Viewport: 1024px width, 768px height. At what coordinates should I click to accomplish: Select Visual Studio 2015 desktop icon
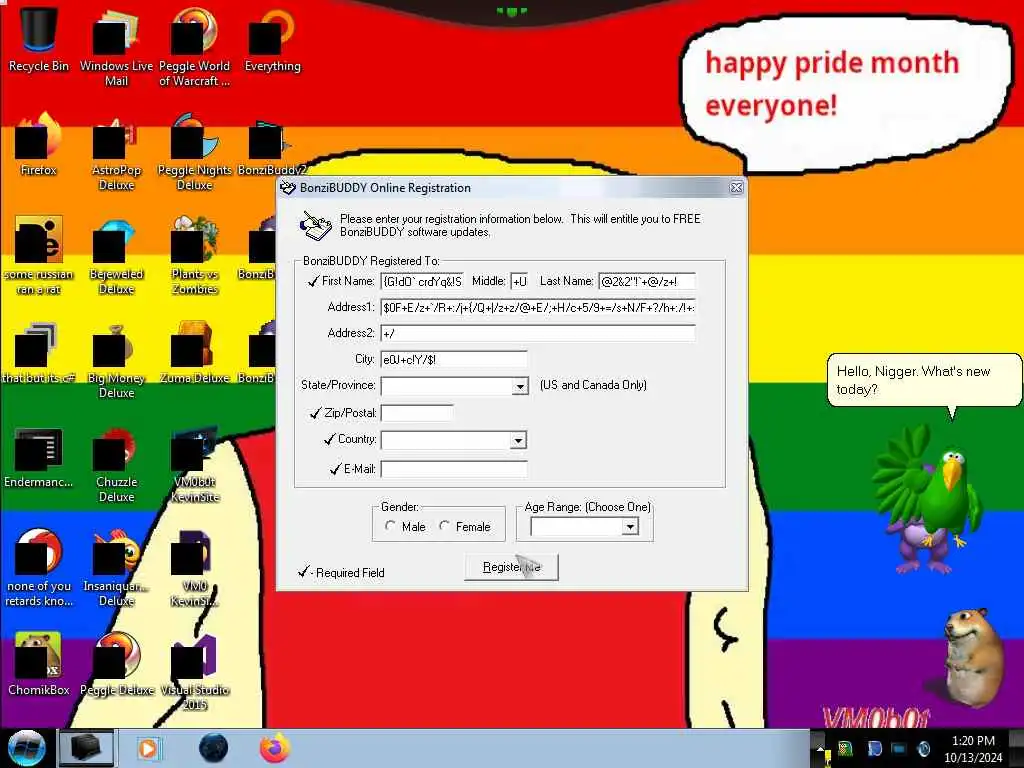point(194,671)
